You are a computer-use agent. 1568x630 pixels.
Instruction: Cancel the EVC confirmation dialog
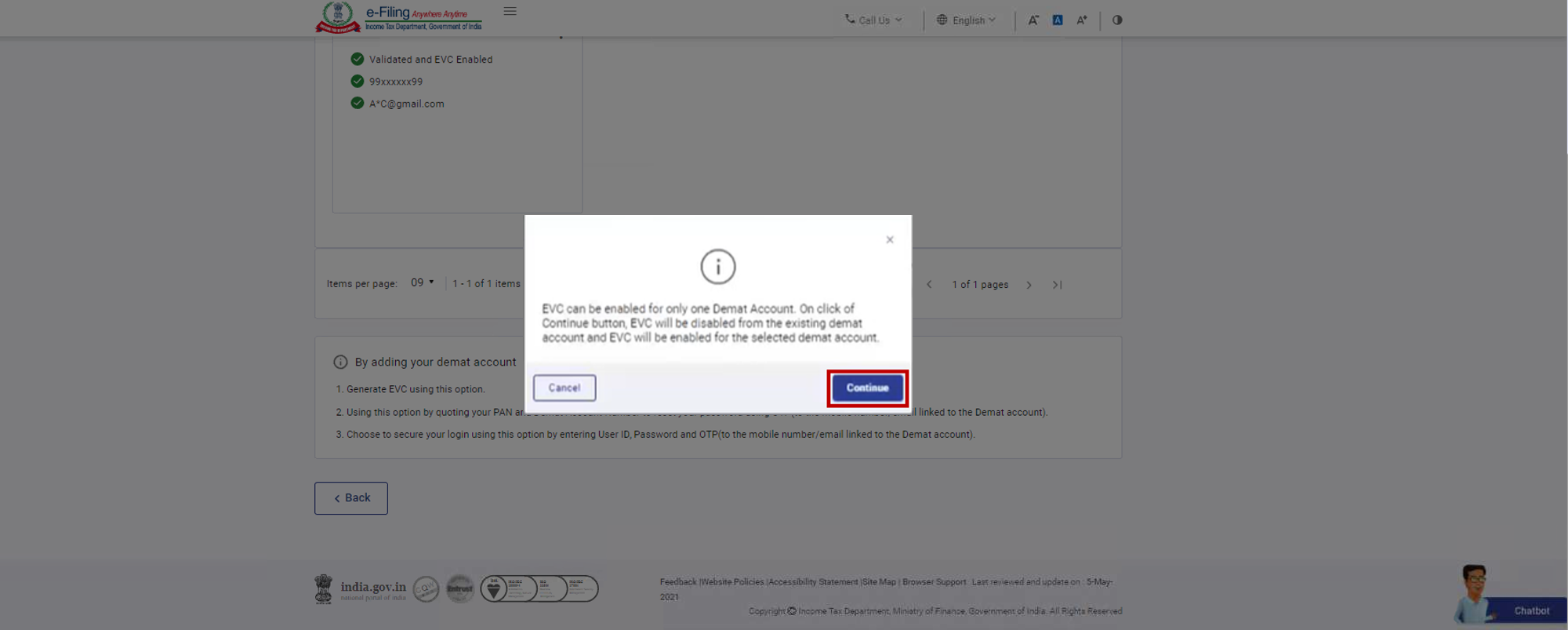pos(564,388)
